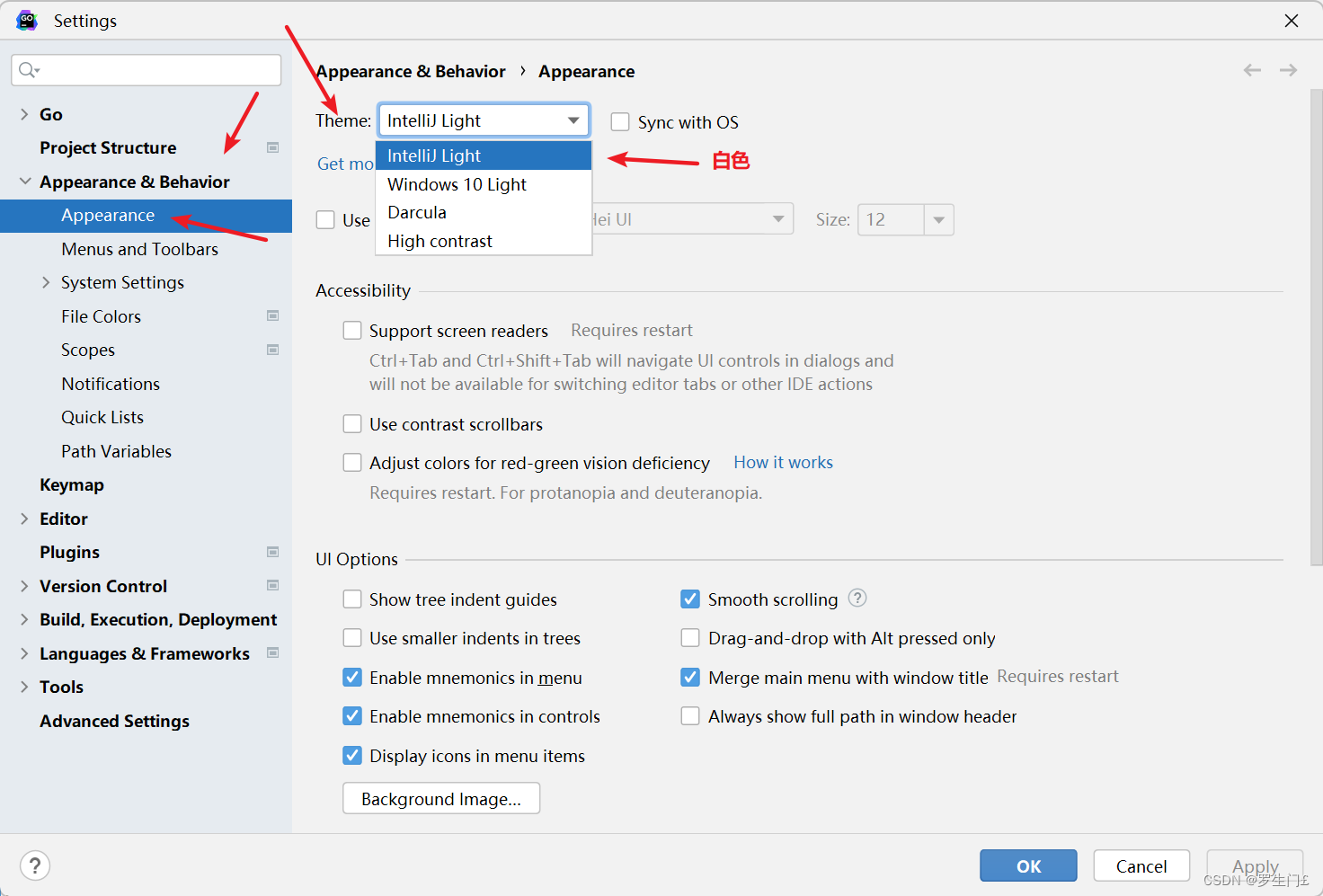This screenshot has width=1323, height=896.
Task: Click project-level icon beside File Colors
Action: pos(273,315)
